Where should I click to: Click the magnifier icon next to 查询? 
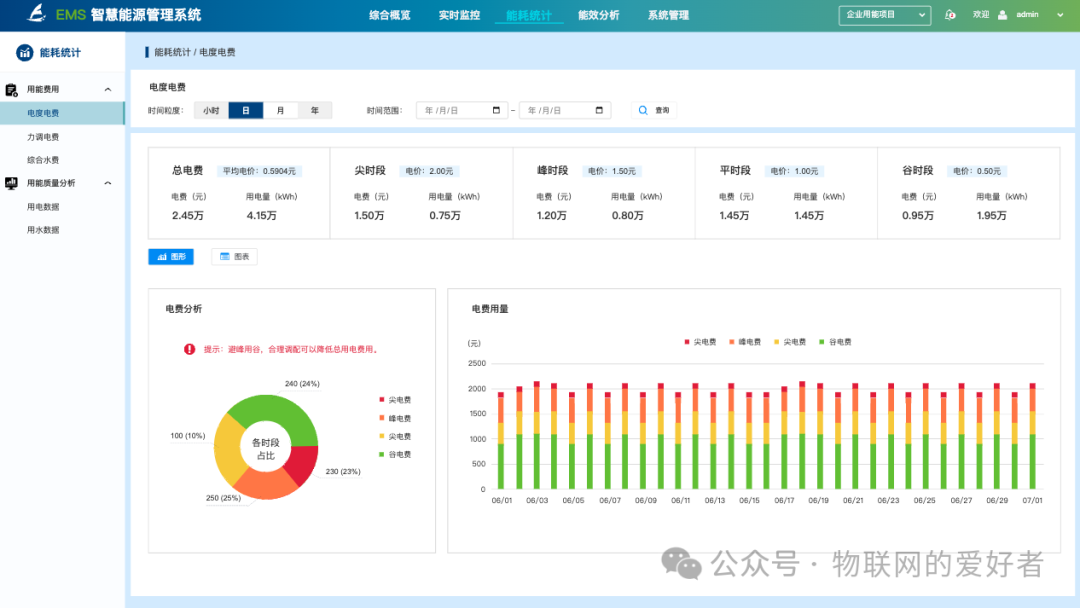click(642, 110)
